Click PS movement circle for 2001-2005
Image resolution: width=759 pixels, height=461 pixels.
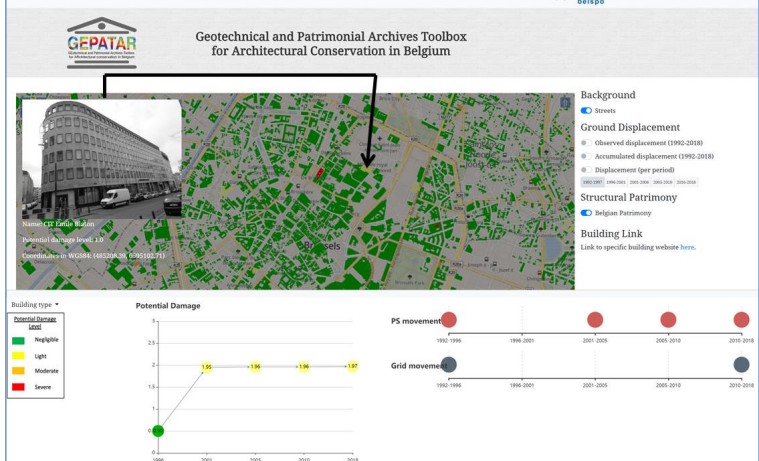pos(595,320)
